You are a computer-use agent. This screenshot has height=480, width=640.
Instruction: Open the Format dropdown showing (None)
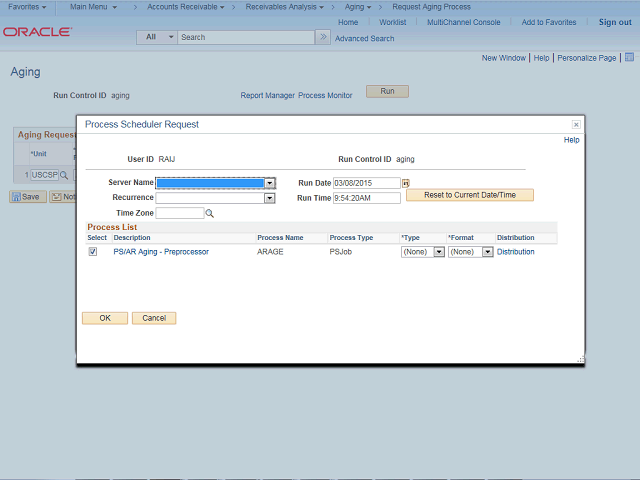(488, 252)
